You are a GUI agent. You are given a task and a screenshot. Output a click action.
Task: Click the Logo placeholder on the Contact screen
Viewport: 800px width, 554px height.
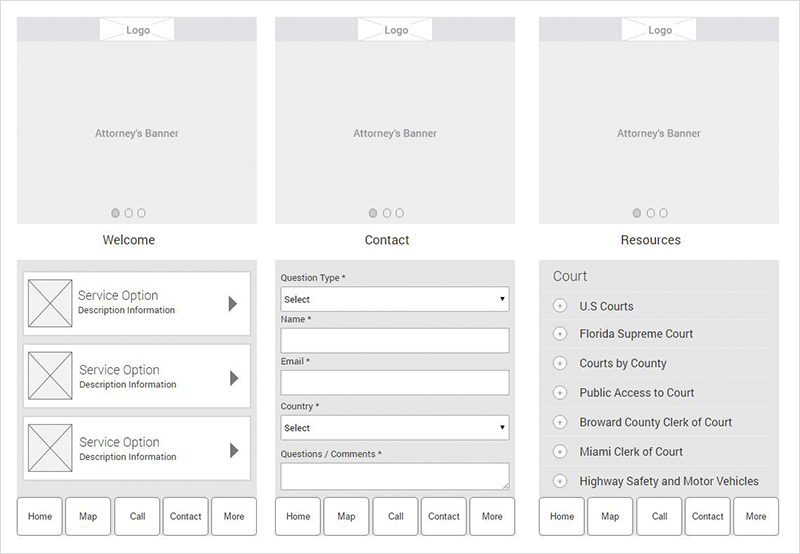click(x=395, y=30)
